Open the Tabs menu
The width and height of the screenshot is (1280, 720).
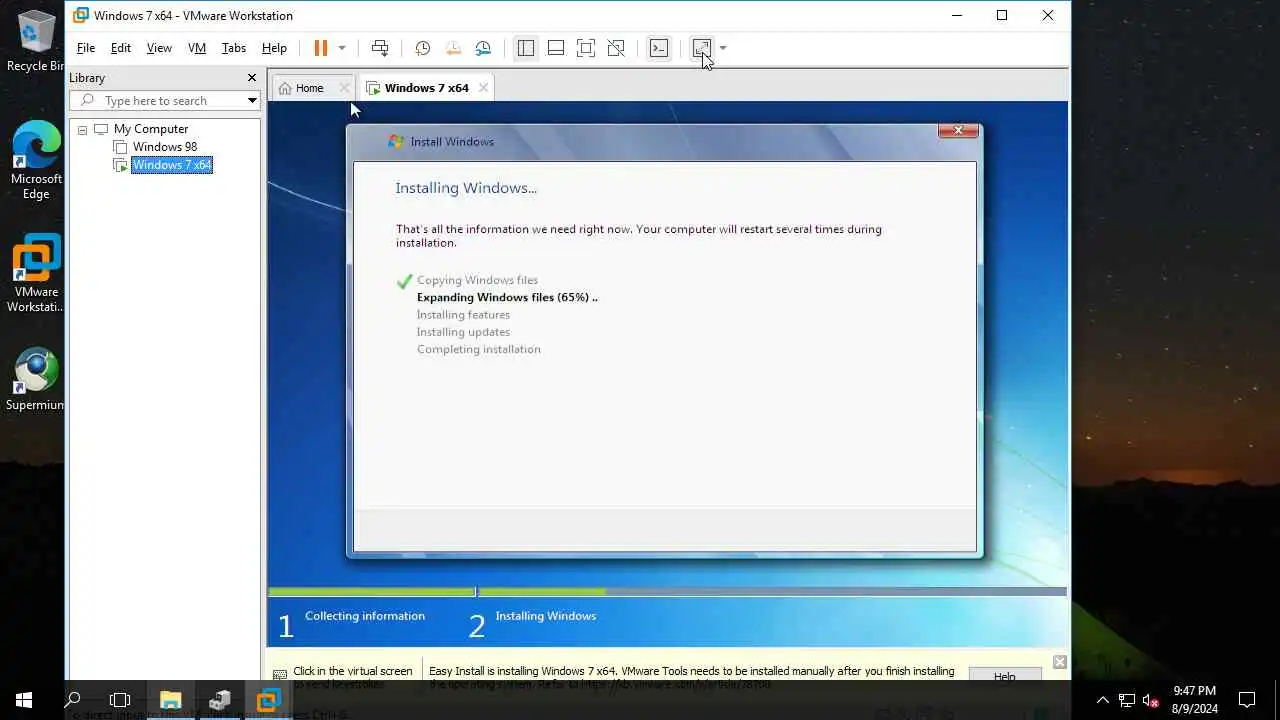(234, 48)
